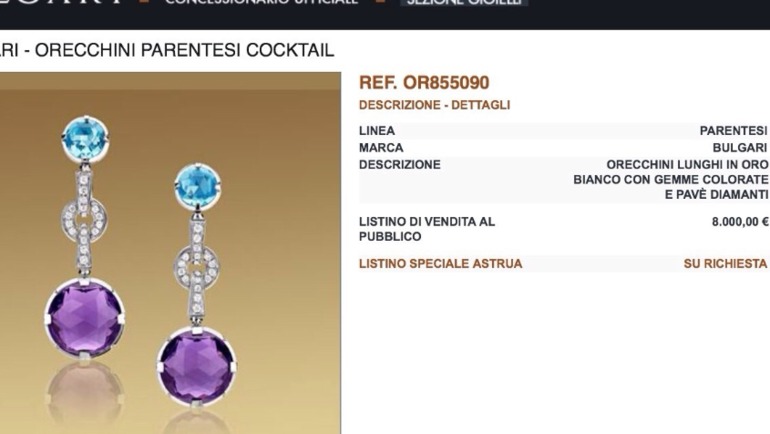This screenshot has width=770, height=434.
Task: Click the orange square separator before Sezione Gioielli
Action: click(382, 1)
